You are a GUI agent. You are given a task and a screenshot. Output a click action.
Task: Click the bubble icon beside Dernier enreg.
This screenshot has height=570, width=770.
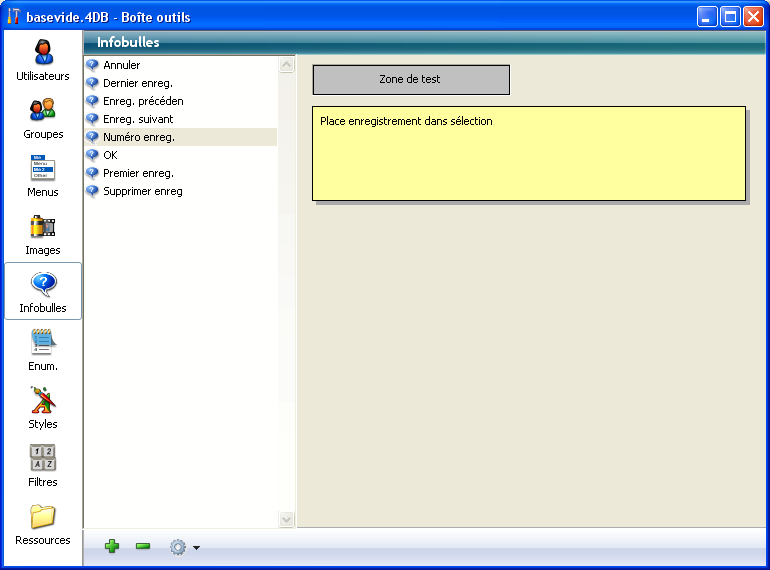(92, 83)
